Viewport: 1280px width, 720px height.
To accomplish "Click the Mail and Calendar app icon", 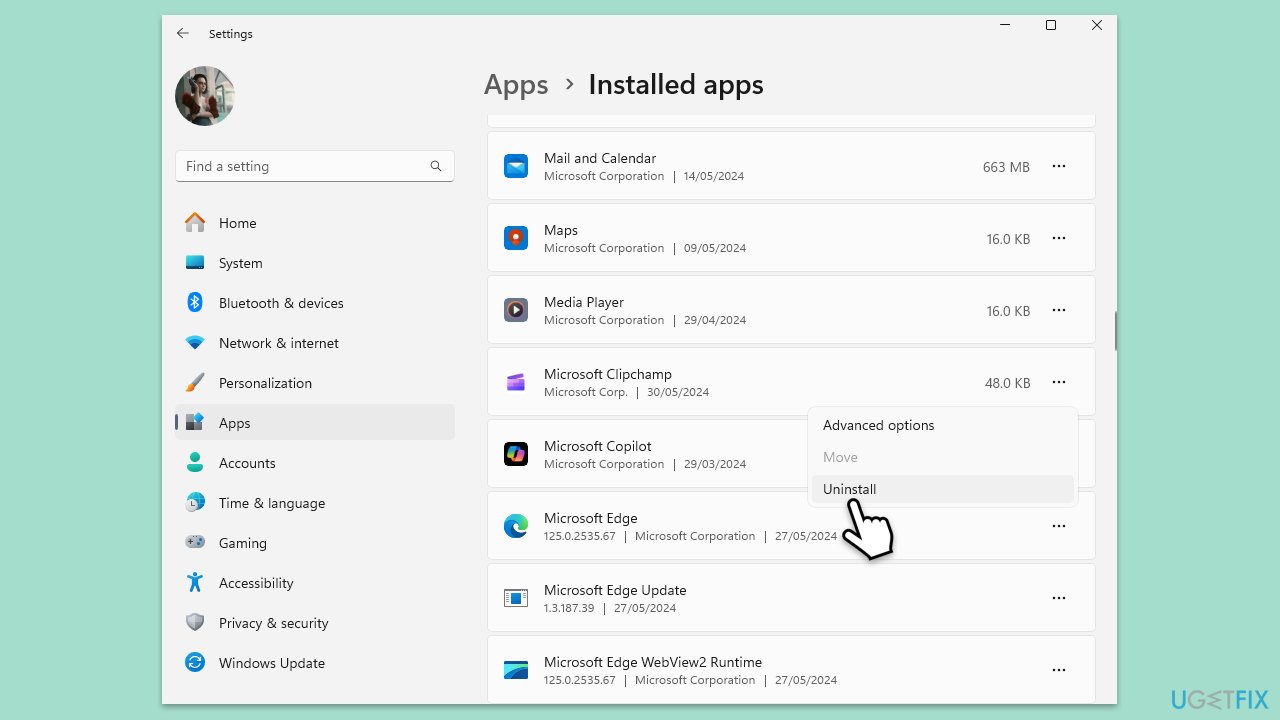I will click(x=516, y=166).
